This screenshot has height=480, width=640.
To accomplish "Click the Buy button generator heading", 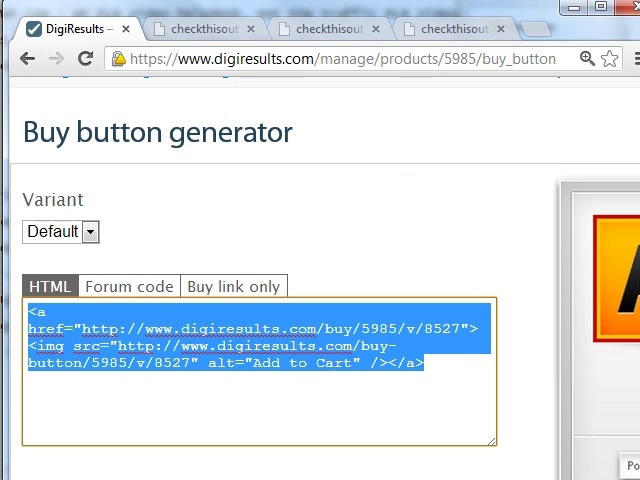I will coord(158,133).
